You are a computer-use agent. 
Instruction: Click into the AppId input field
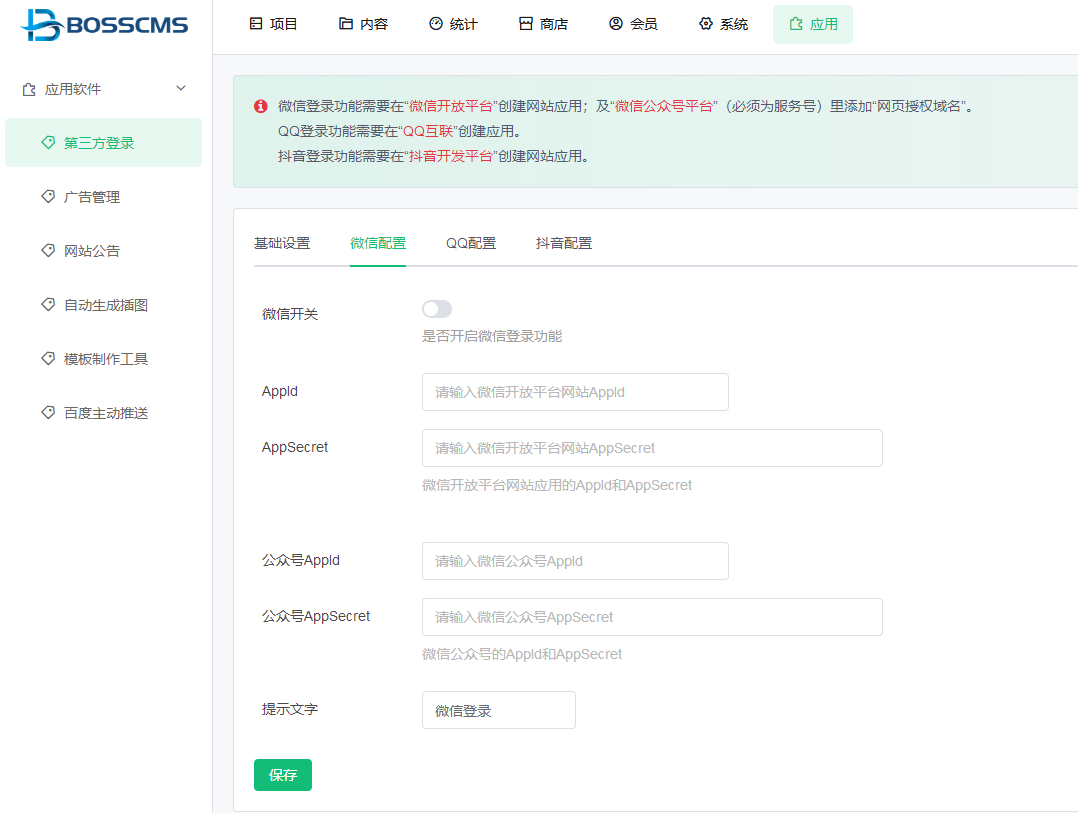click(x=575, y=392)
